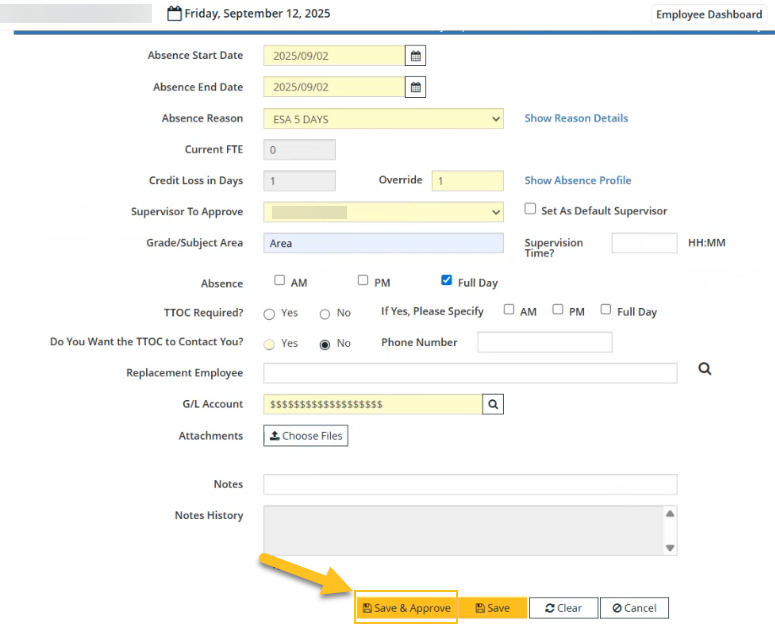Check the Absence AM checkbox
Image resolution: width=775 pixels, height=627 pixels.
[x=279, y=280]
